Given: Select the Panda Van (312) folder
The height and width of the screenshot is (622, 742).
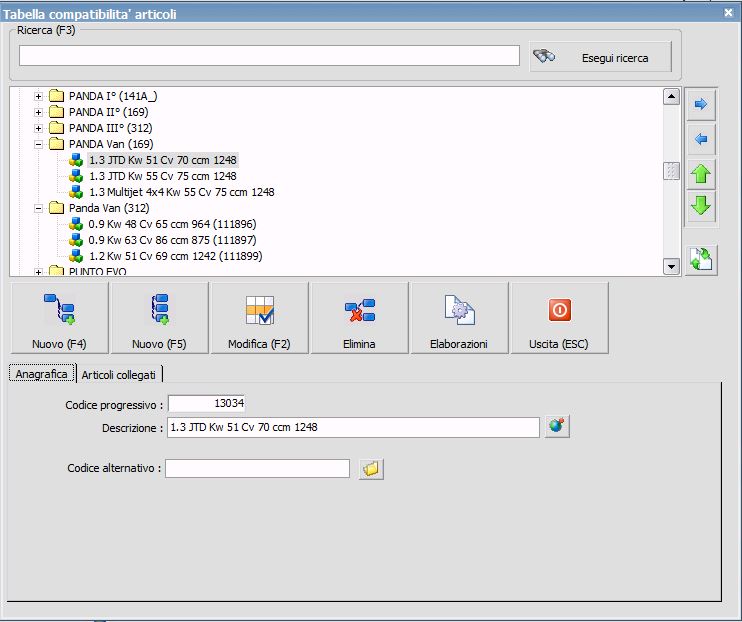Looking at the screenshot, I should (x=109, y=208).
